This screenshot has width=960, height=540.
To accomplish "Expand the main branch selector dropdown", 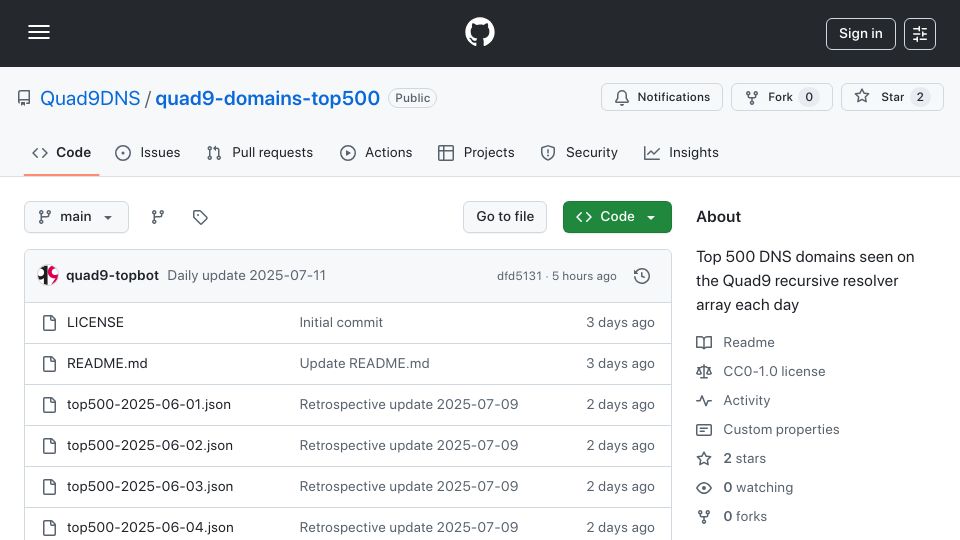I will (77, 217).
